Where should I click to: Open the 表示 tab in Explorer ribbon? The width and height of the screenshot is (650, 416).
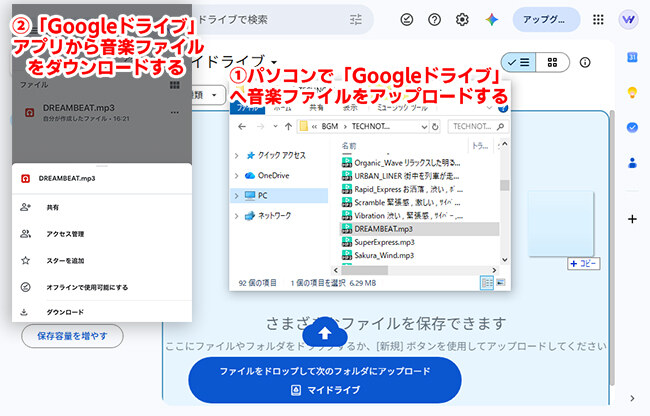click(x=350, y=108)
